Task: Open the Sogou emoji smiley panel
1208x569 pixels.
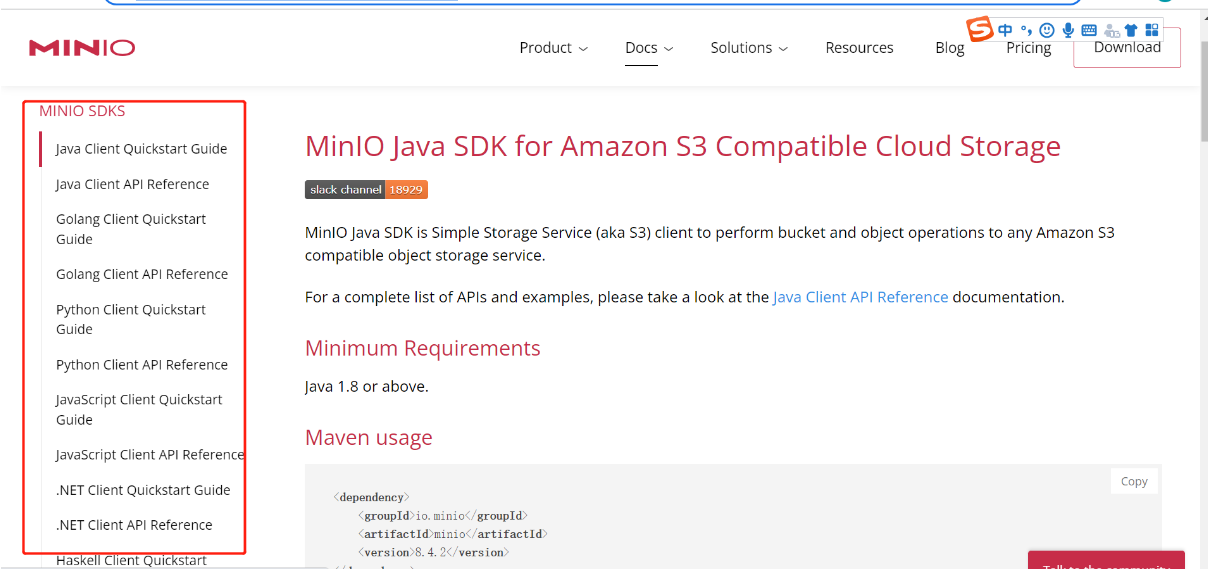Action: tap(1047, 30)
